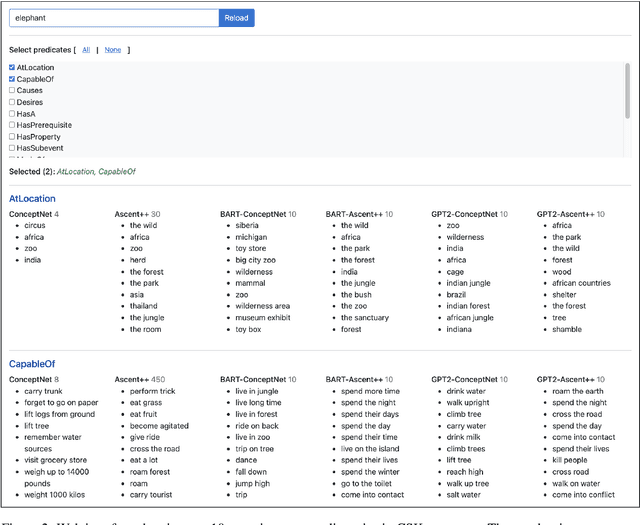Viewport: 640px width, 525px height.
Task: Click the Ascent++ column header under CapableOf
Action: [x=133, y=380]
